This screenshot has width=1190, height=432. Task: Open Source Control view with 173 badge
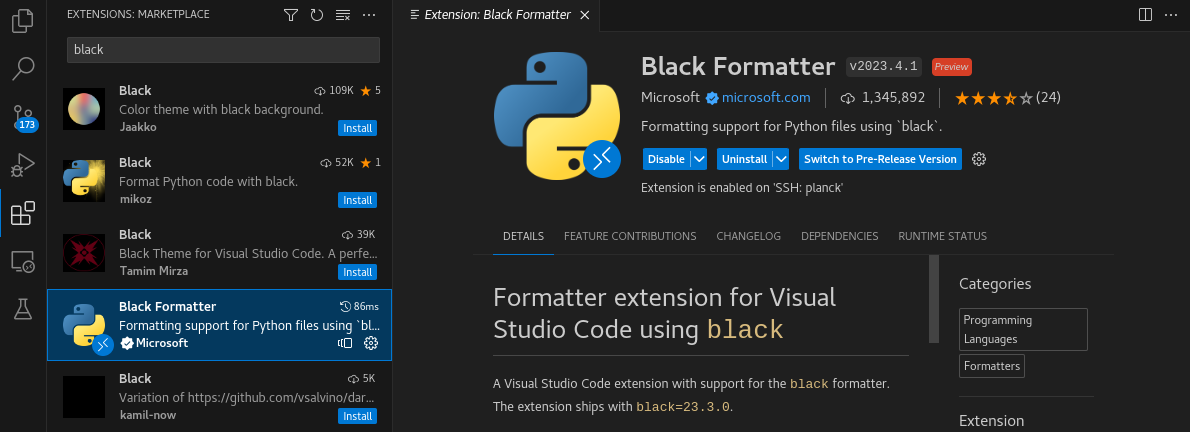coord(23,118)
